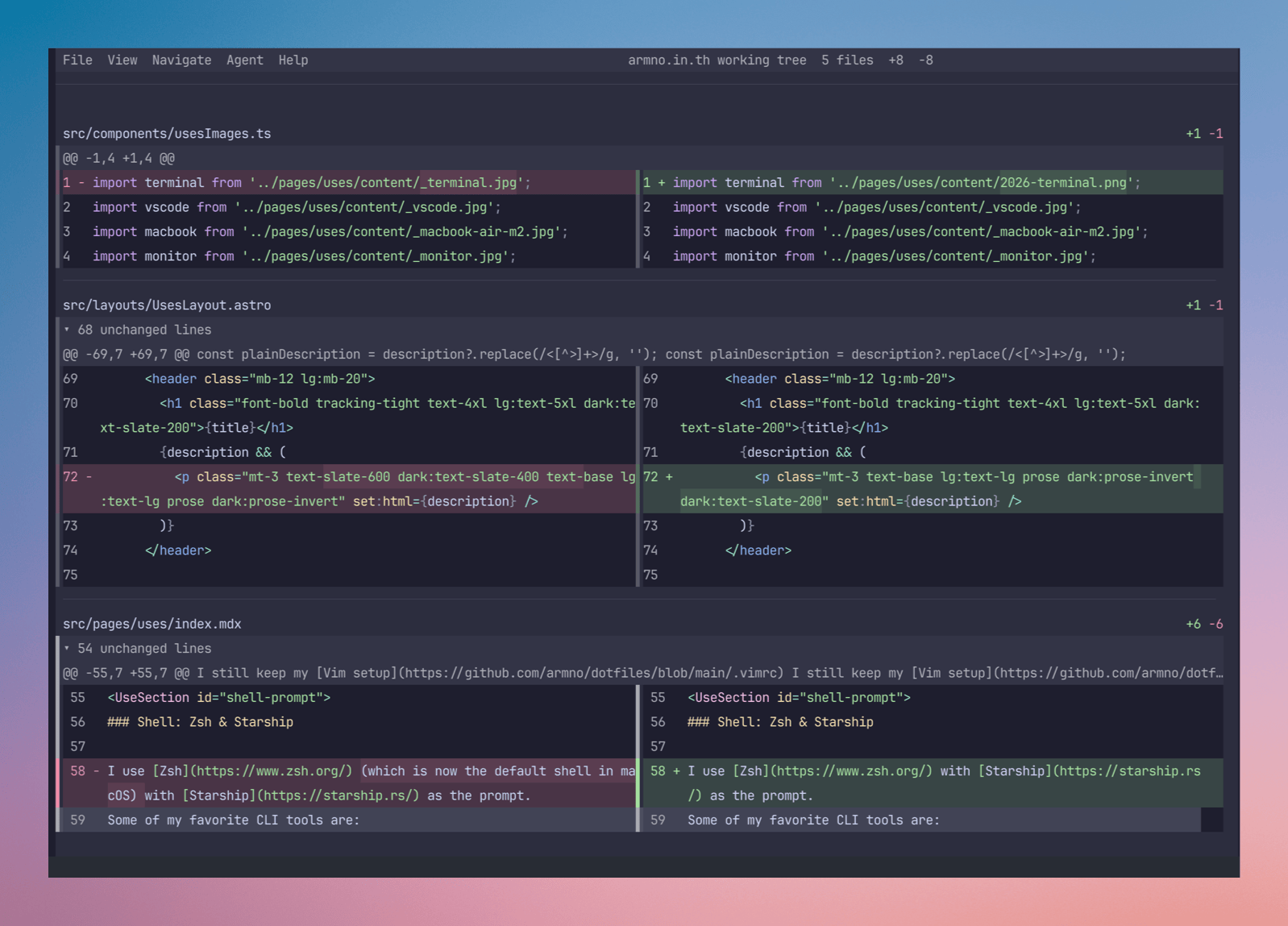Click the 'armno.in.th working tree' title
This screenshot has width=1288, height=926.
(717, 60)
